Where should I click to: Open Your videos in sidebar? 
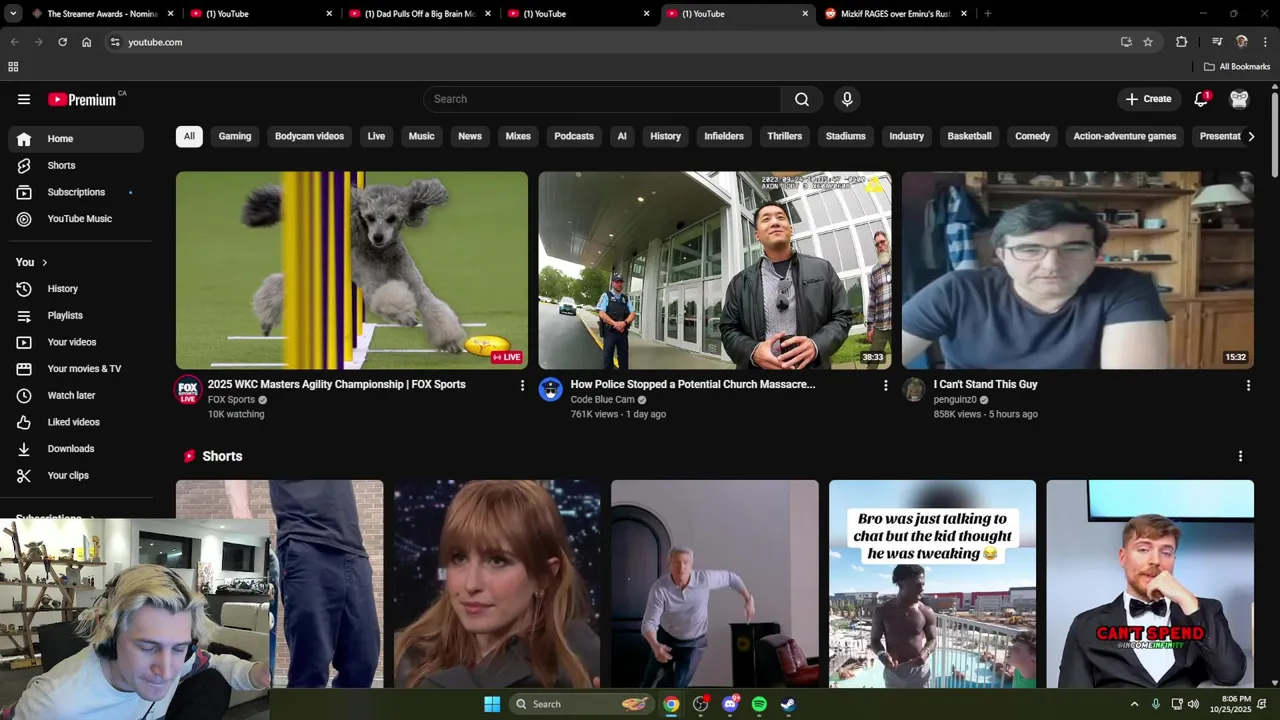pos(75,342)
